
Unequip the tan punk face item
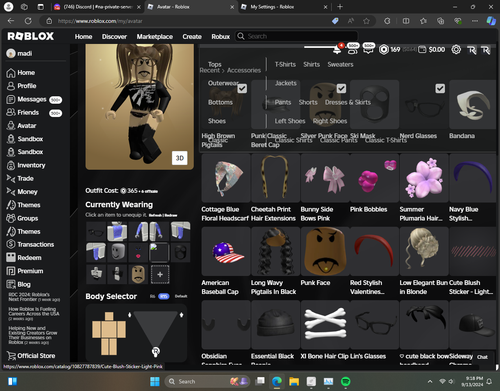[138, 274]
